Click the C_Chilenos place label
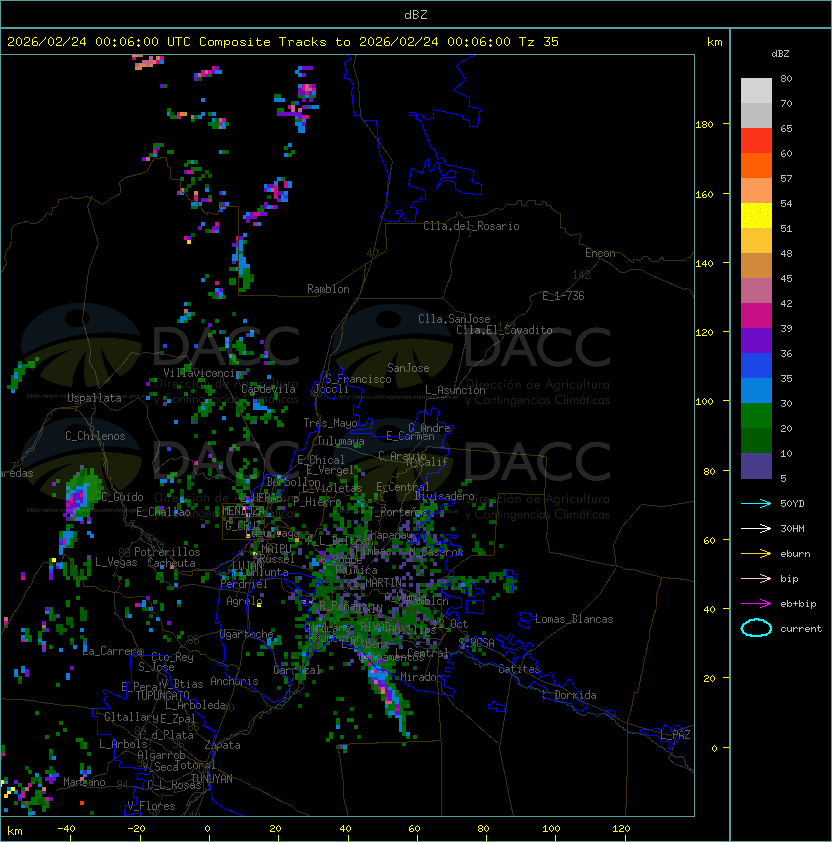The width and height of the screenshot is (832, 842). 95,436
